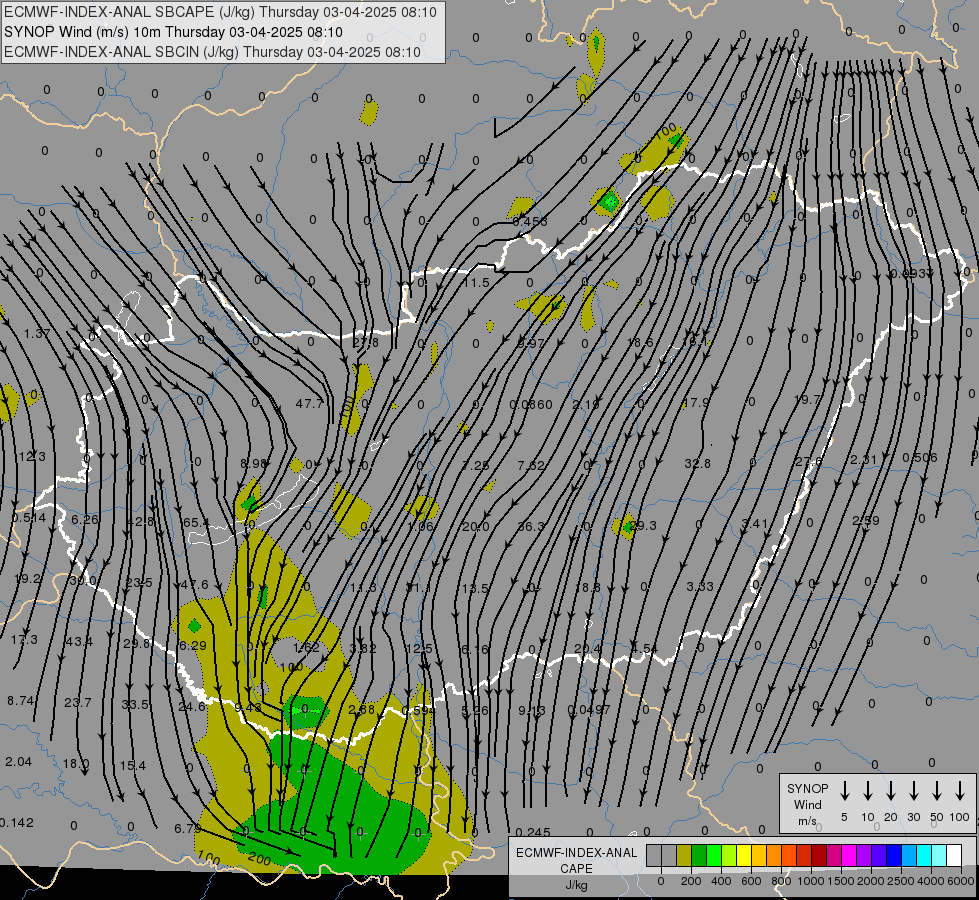
Task: Select the bright green swatch in the CAPE legend
Action: click(x=714, y=856)
